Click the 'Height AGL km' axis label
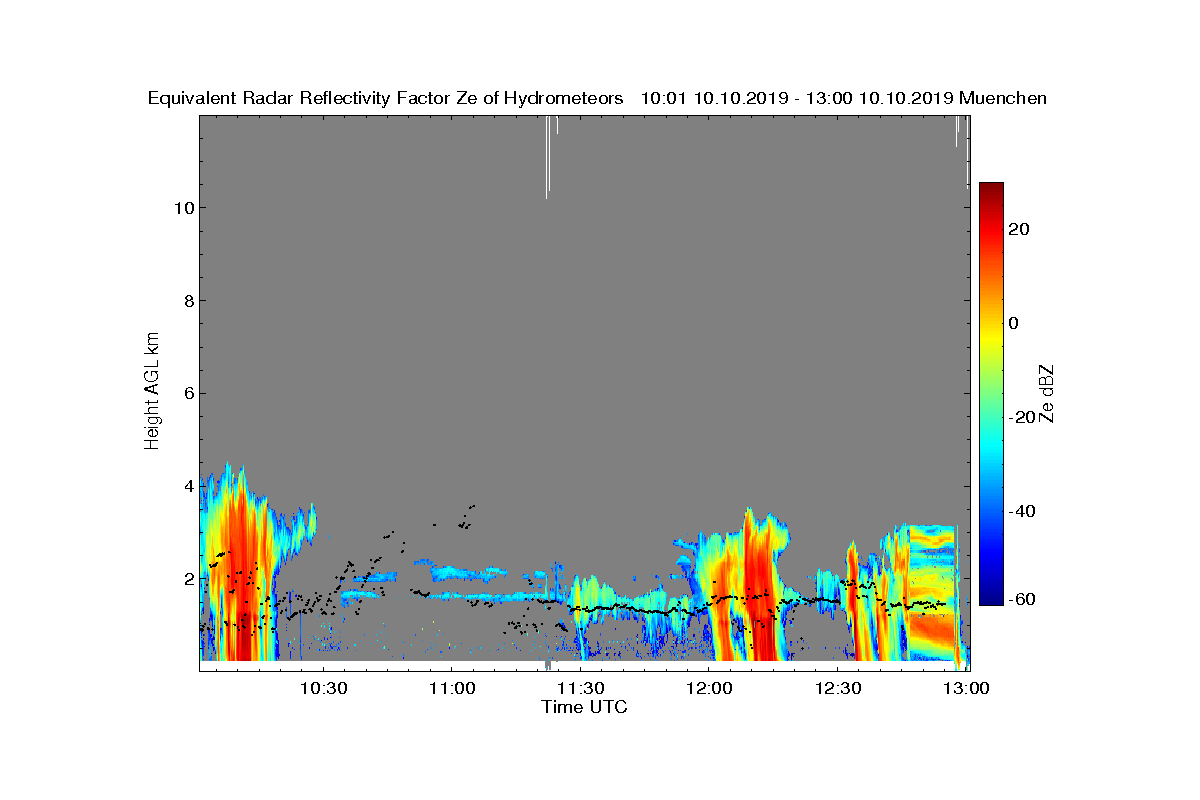Viewport: 1200px width, 800px height. (152, 391)
